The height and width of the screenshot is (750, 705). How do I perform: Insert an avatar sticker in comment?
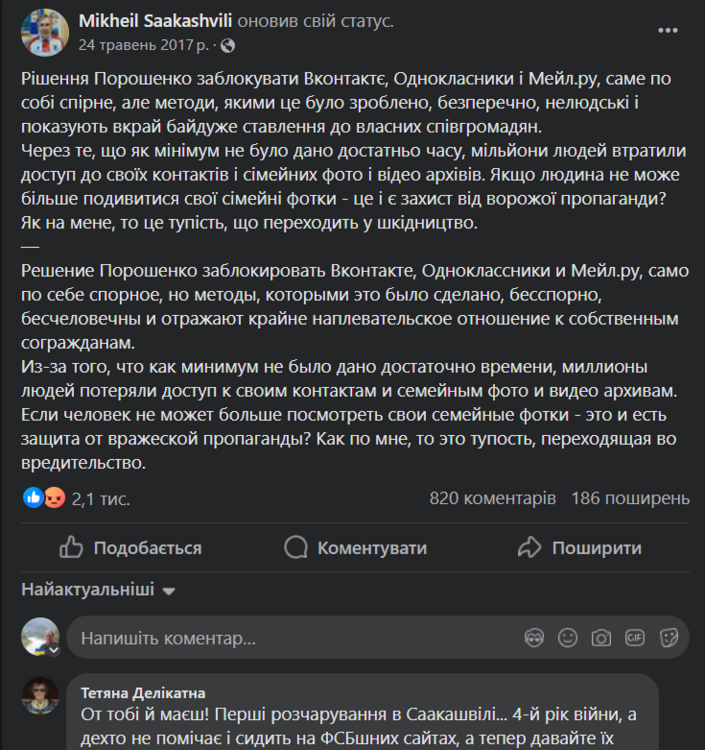pos(534,637)
